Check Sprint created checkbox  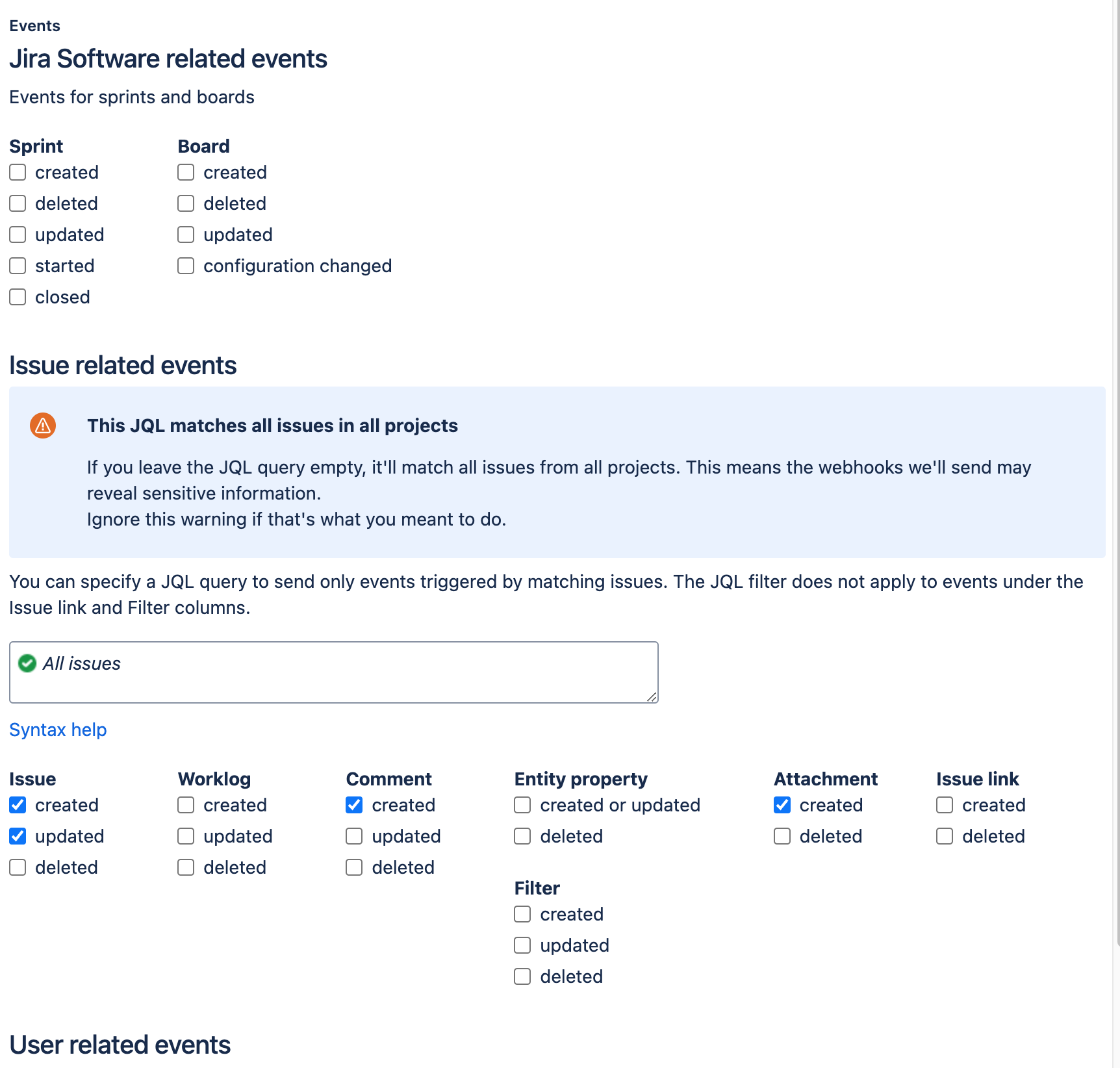(x=18, y=172)
